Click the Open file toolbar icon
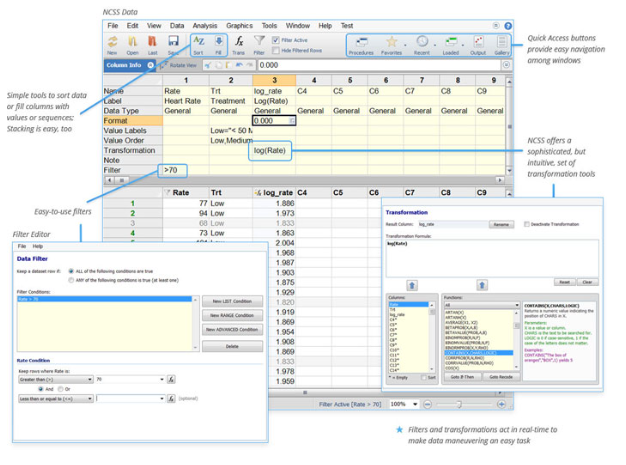 [132, 42]
